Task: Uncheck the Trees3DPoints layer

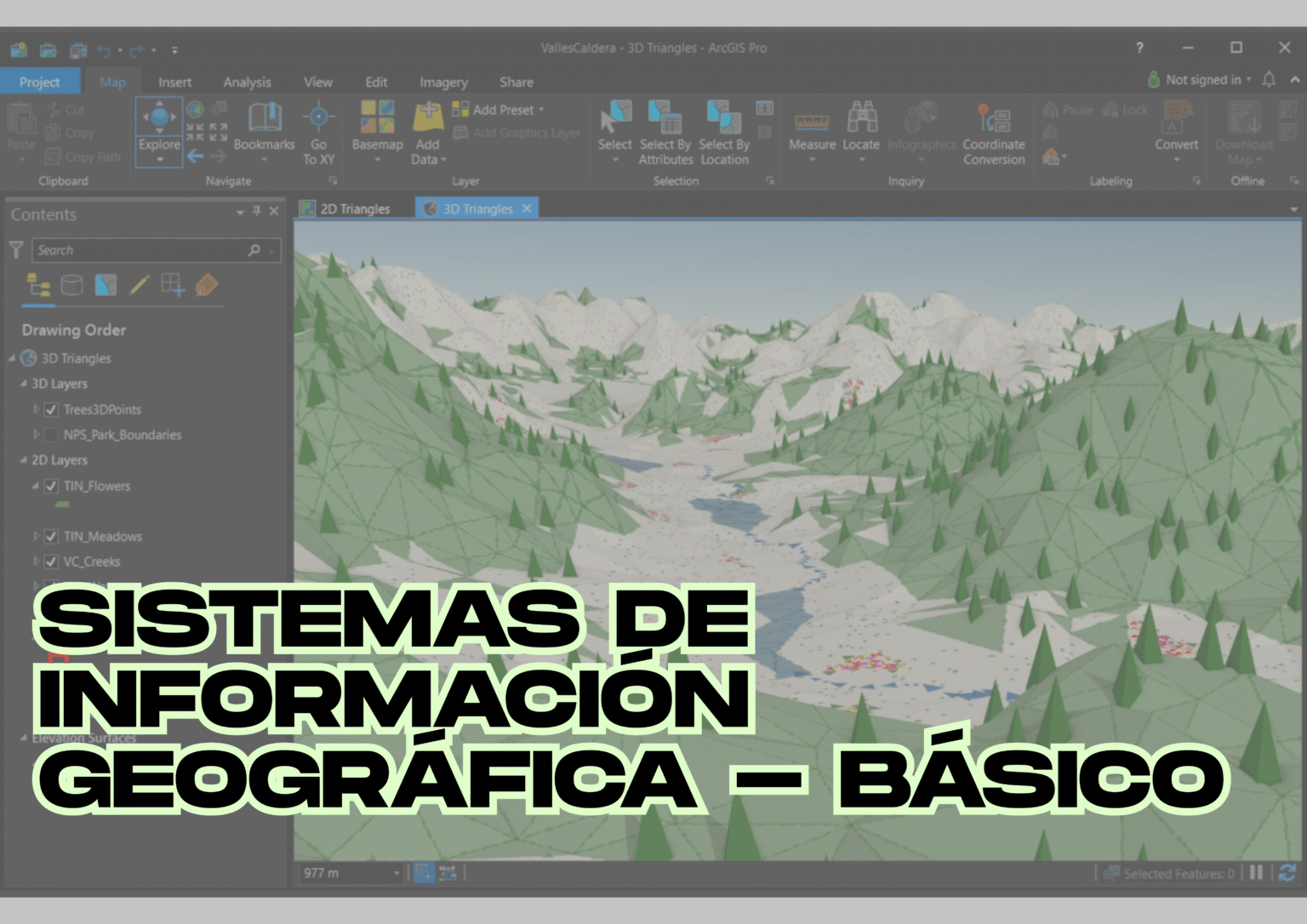Action: point(52,410)
